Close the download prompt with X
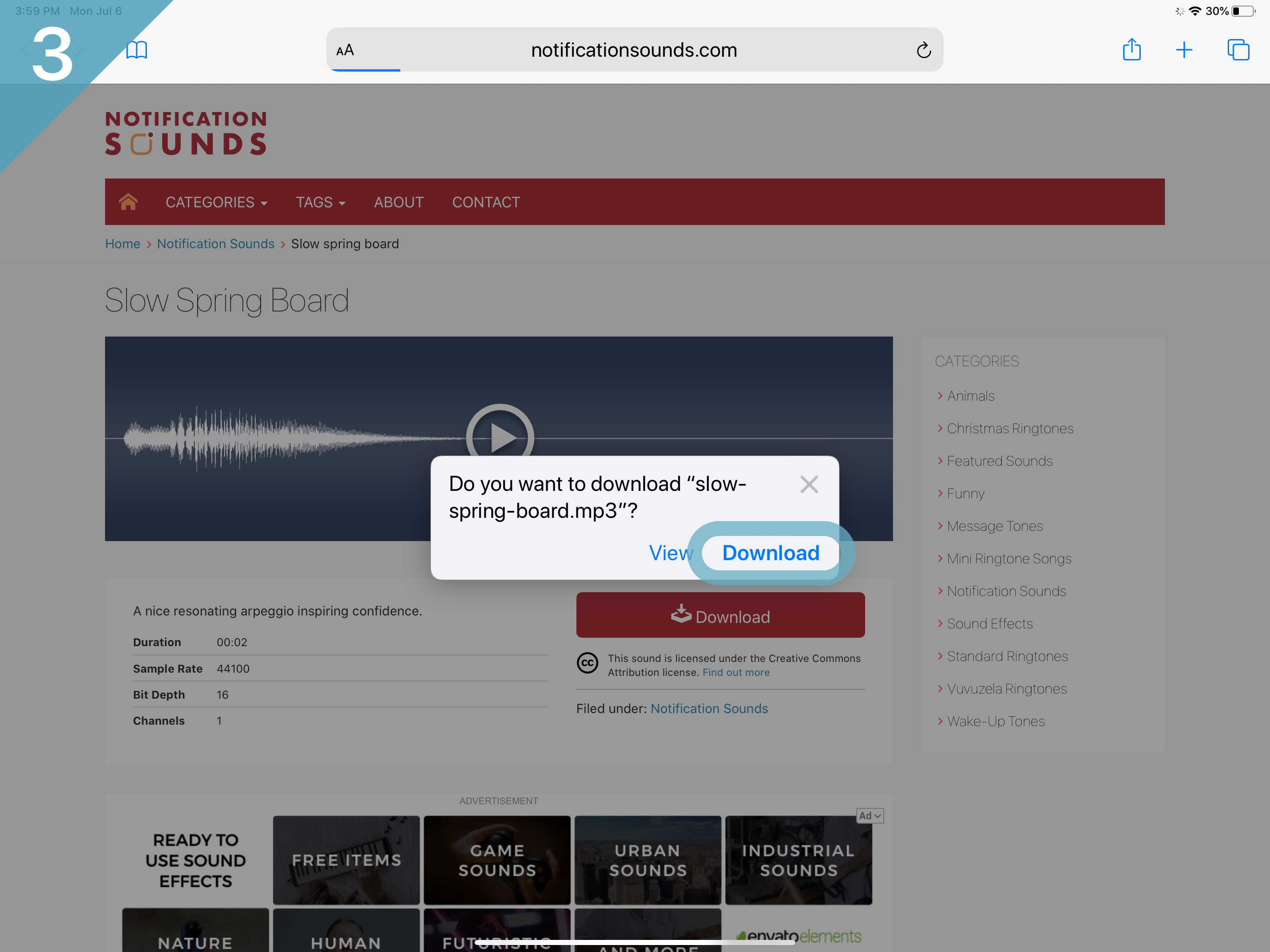This screenshot has width=1270, height=952. pos(808,485)
